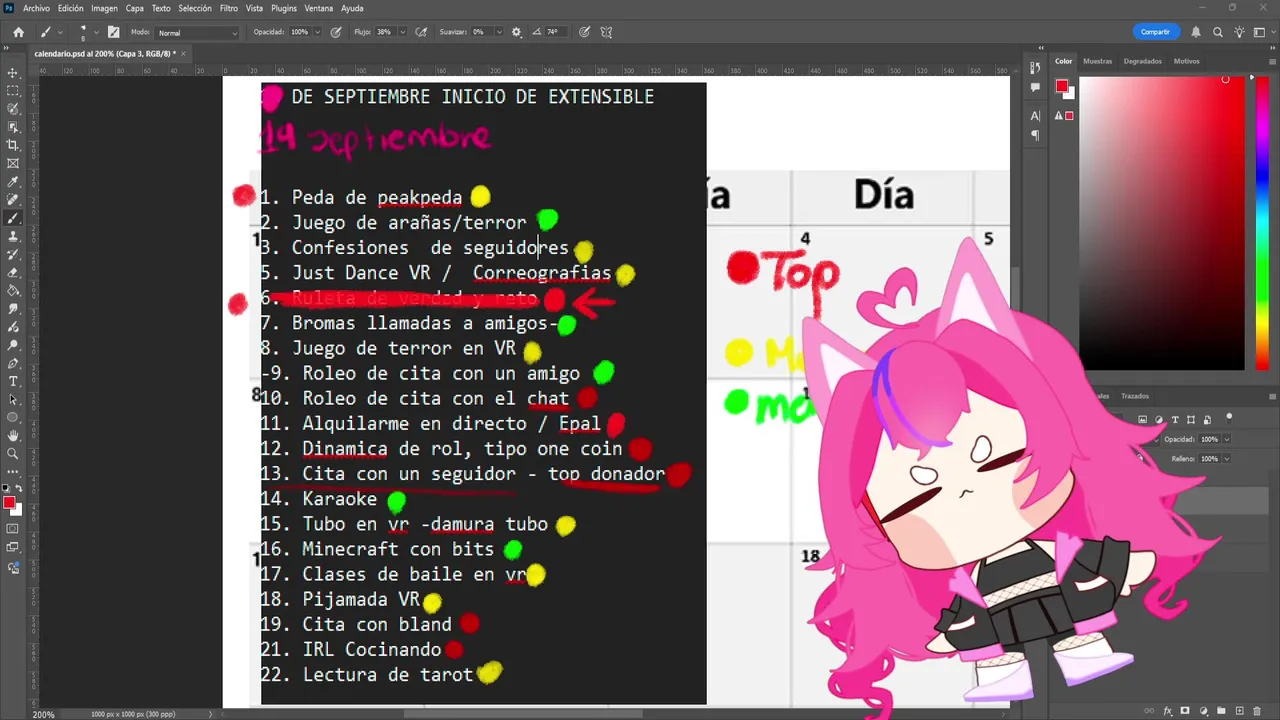Select the Path Selection arrow tool
1280x720 pixels.
pyautogui.click(x=13, y=399)
